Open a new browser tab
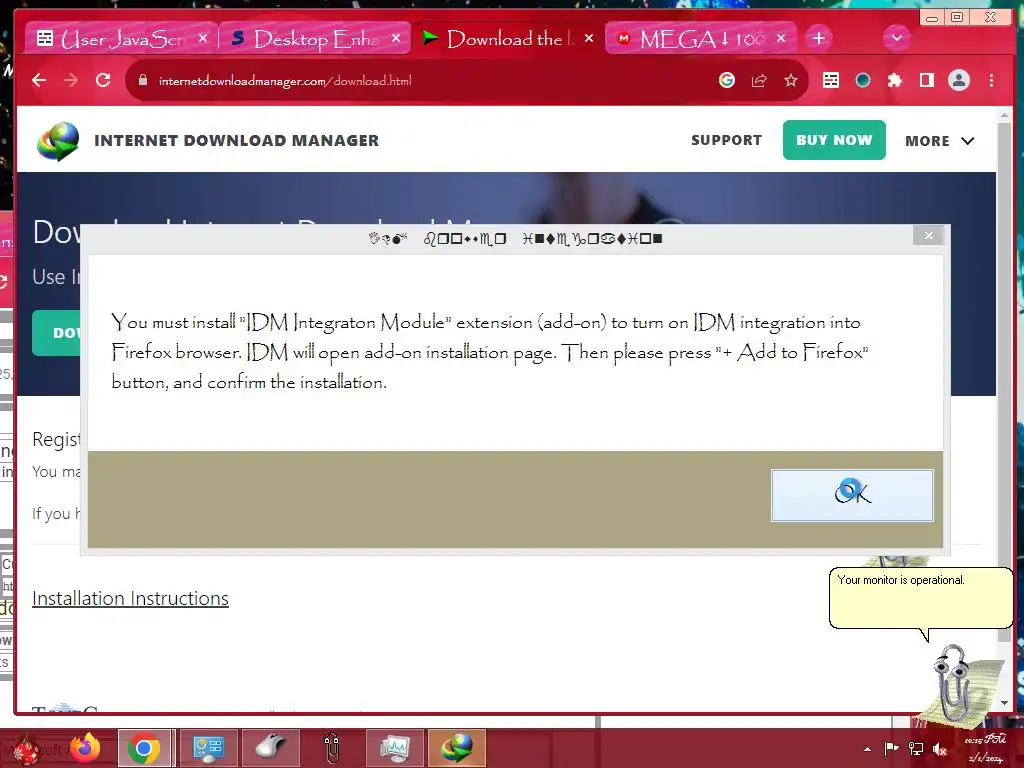Screen dimensions: 1024x768 coord(818,39)
